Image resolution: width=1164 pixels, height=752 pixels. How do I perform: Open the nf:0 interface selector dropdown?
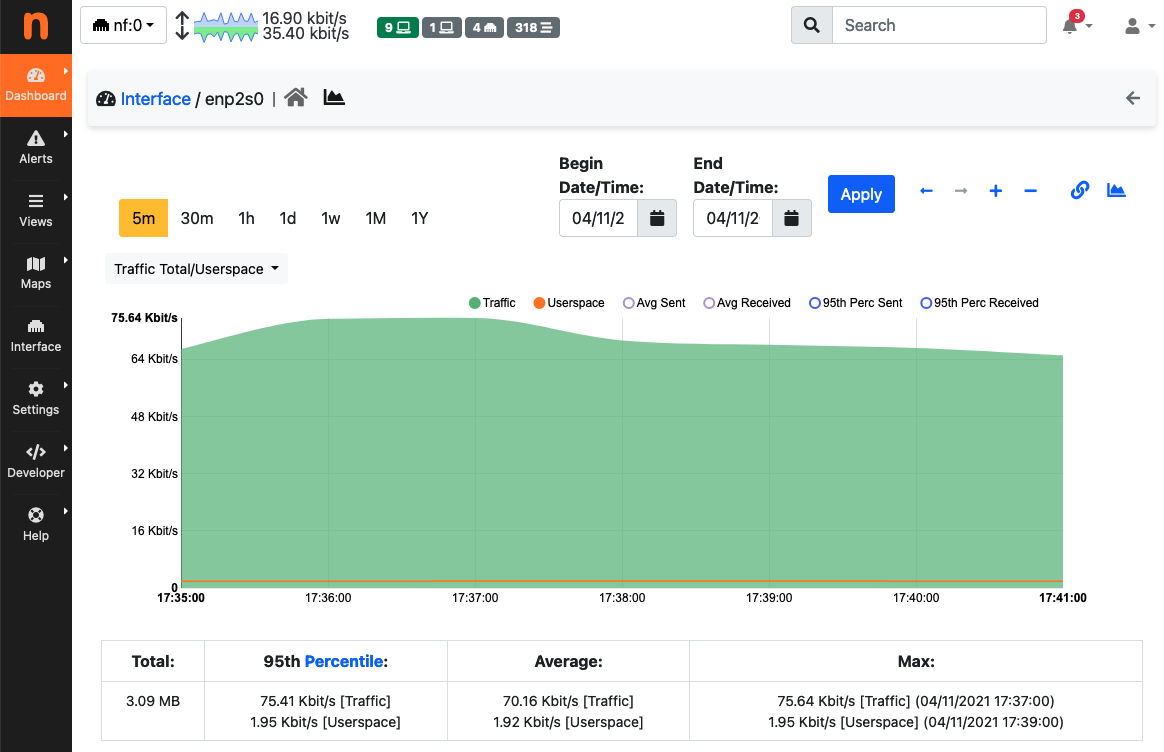123,25
